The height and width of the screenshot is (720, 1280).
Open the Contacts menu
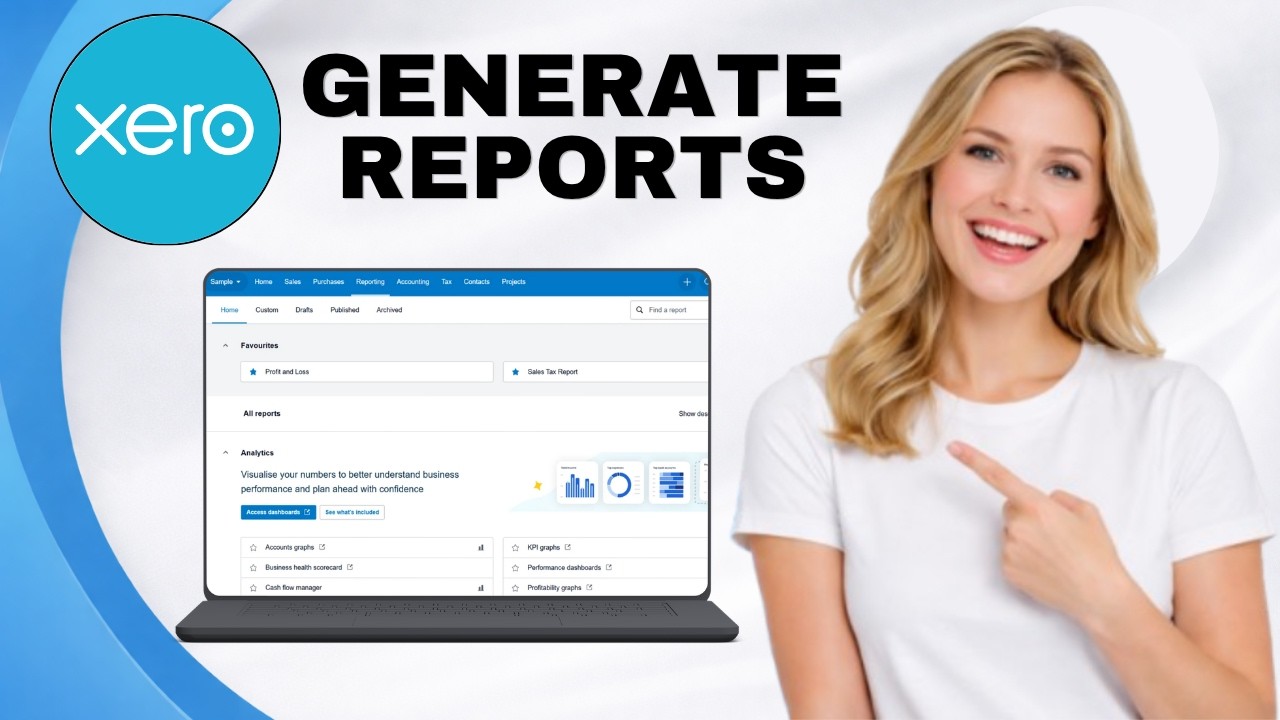click(x=477, y=282)
